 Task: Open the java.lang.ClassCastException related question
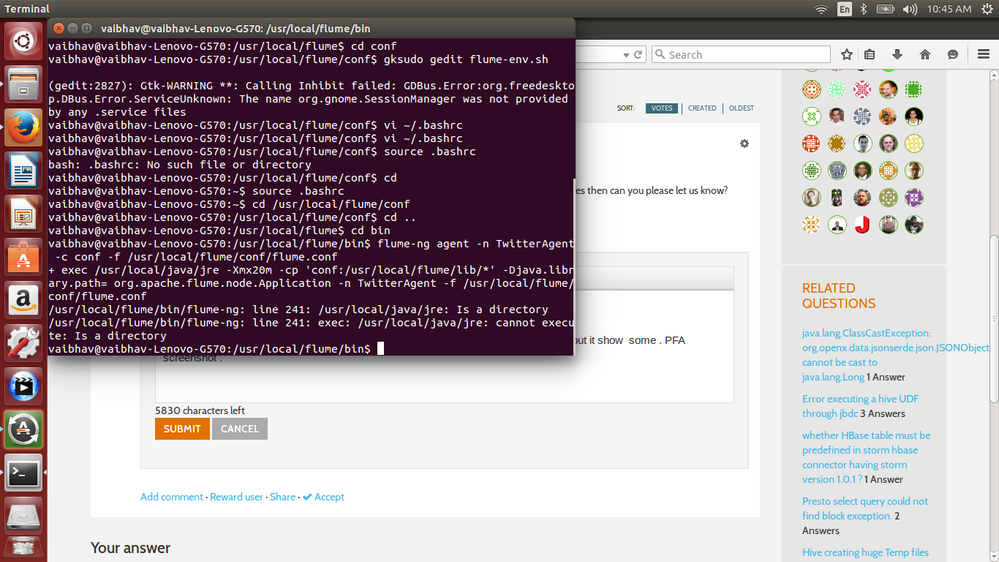coord(895,355)
